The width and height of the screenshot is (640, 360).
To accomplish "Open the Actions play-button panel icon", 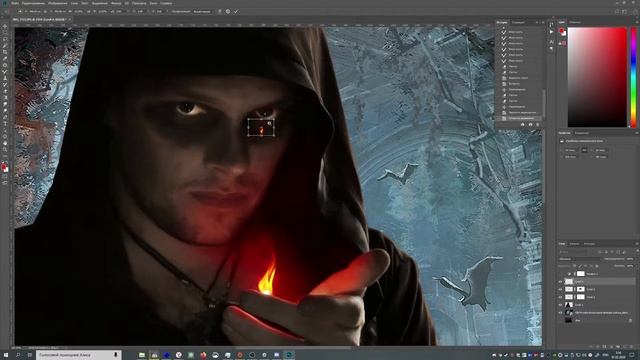I will [x=551, y=32].
